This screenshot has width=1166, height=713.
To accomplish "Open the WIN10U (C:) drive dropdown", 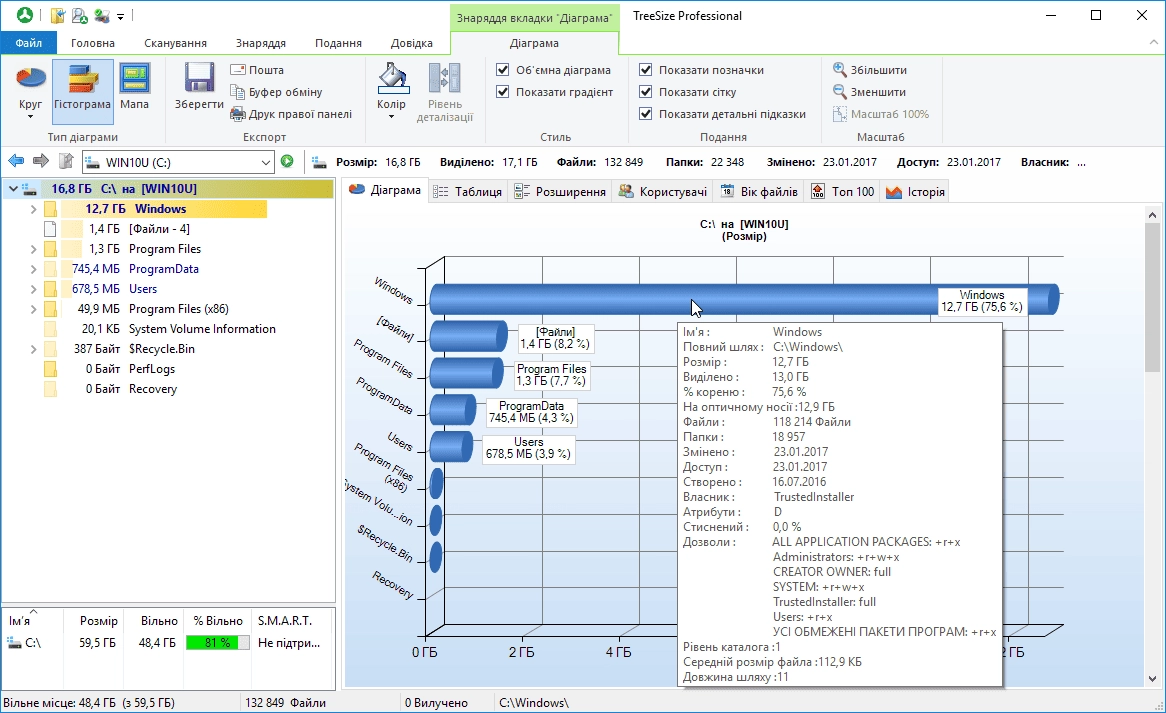I will pos(265,162).
